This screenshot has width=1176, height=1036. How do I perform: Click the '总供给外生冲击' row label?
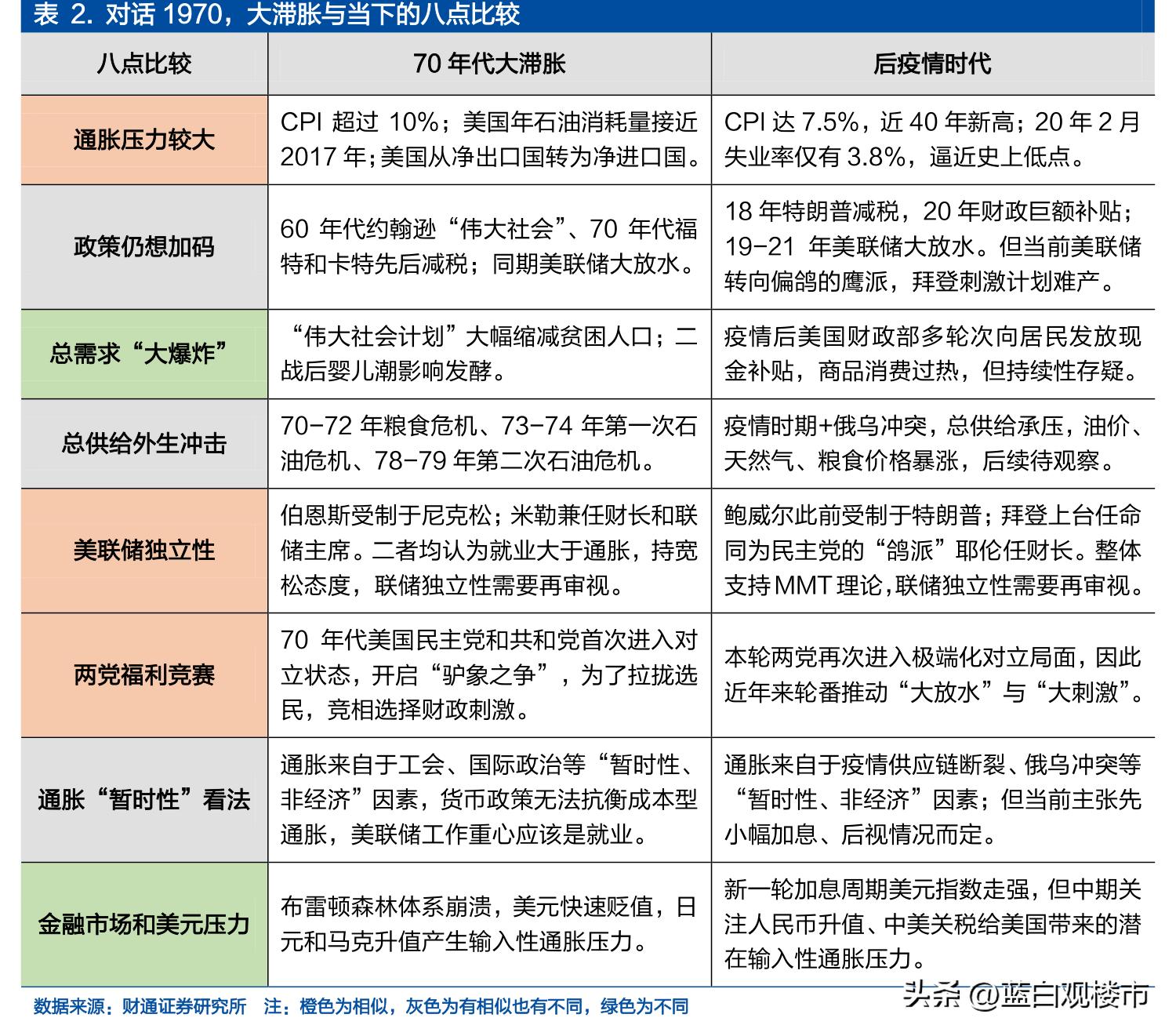144,444
